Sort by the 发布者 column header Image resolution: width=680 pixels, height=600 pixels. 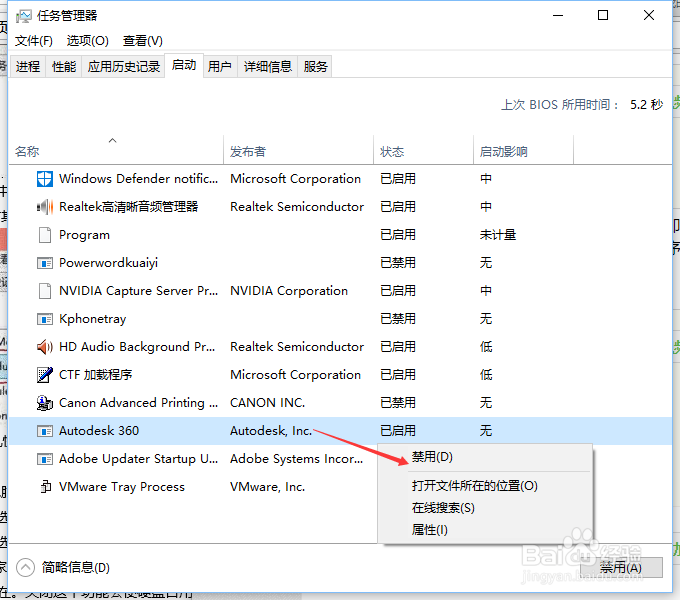(298, 151)
